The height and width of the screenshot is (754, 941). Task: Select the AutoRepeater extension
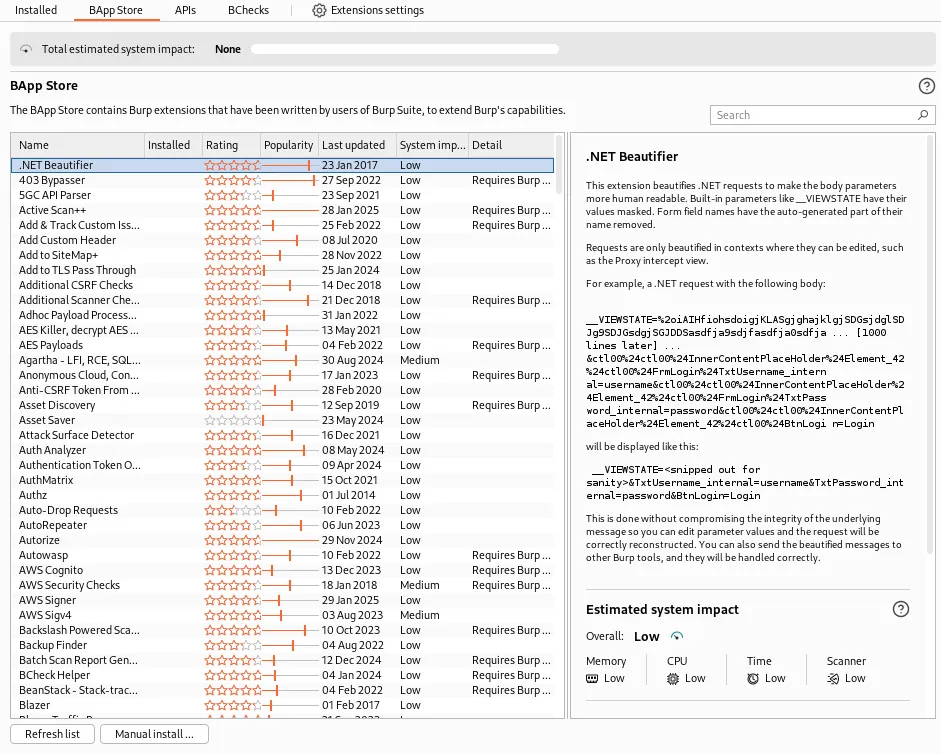[x=282, y=525]
